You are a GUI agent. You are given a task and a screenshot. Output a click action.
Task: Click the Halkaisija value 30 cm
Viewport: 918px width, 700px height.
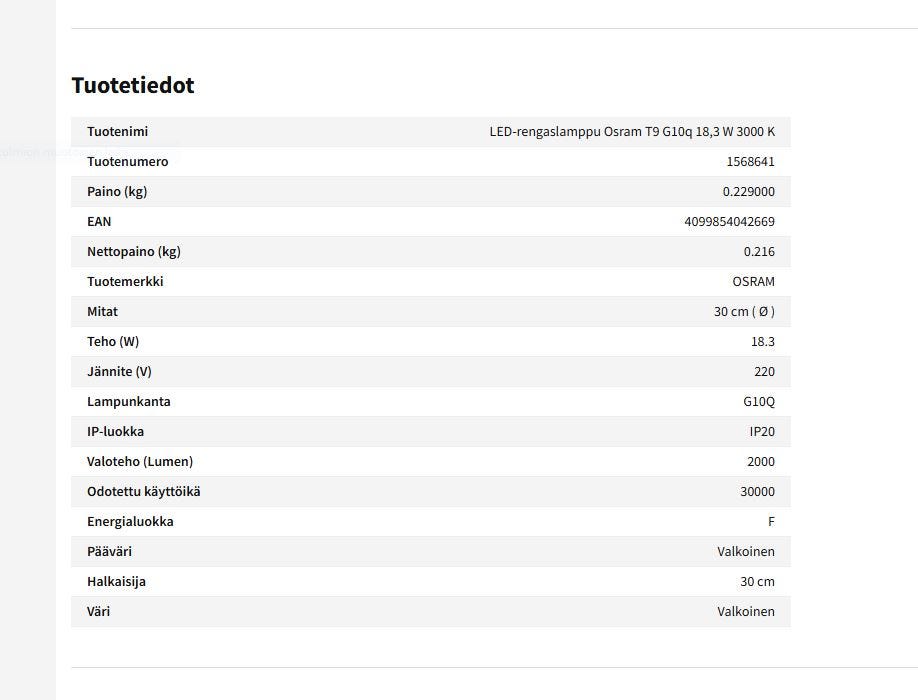(757, 582)
